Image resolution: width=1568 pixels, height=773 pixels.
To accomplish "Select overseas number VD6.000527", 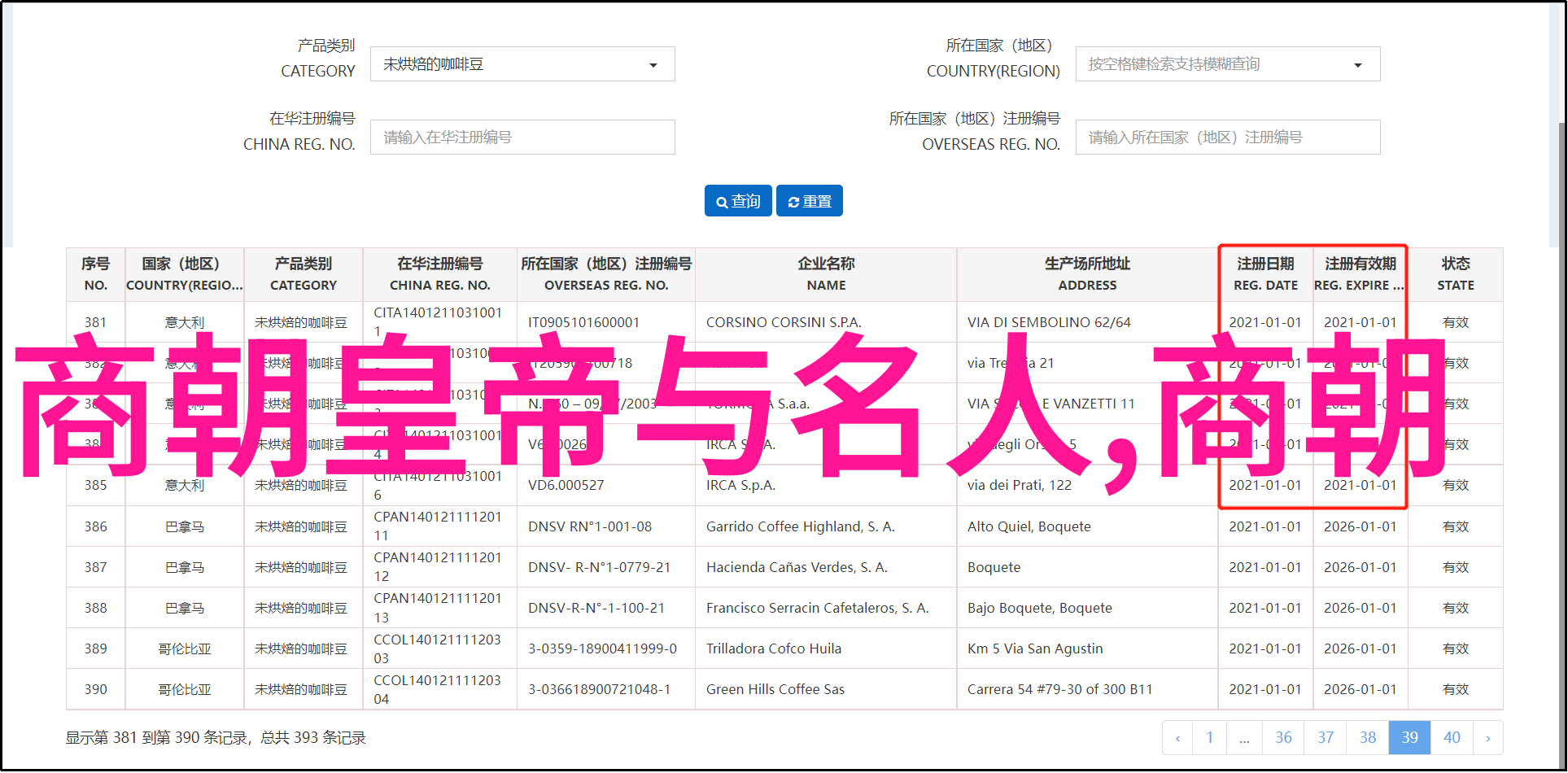I will (566, 485).
